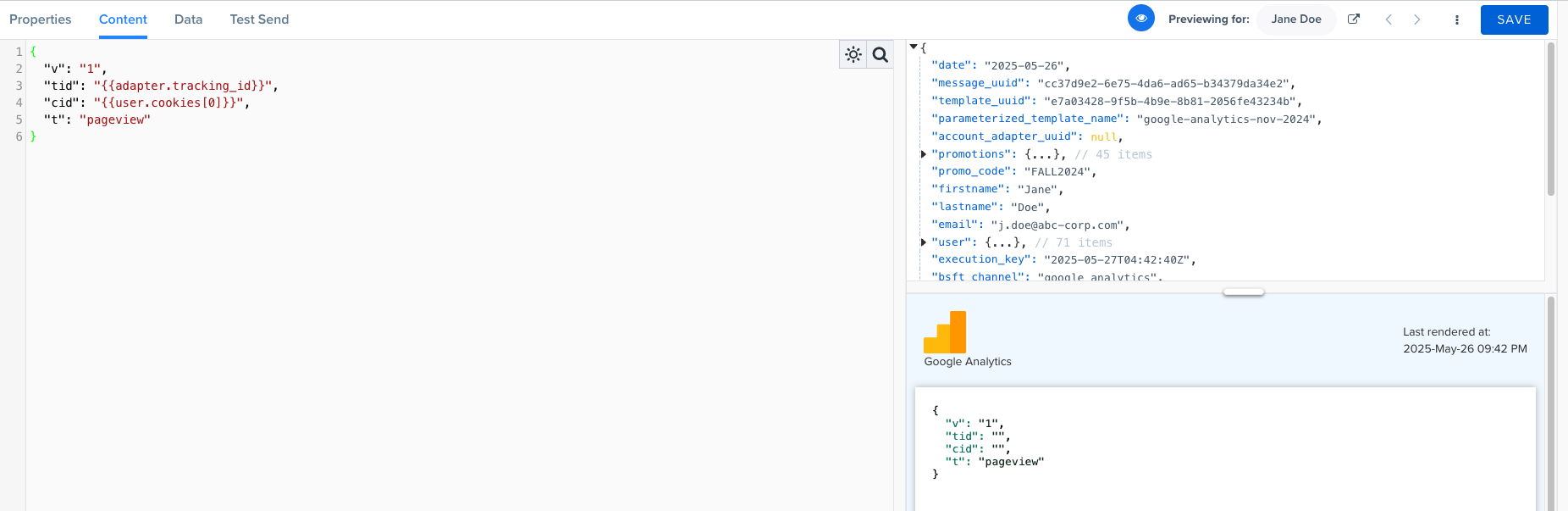The width and height of the screenshot is (1568, 511).
Task: Toggle the editor light/dark theme icon
Action: [853, 55]
